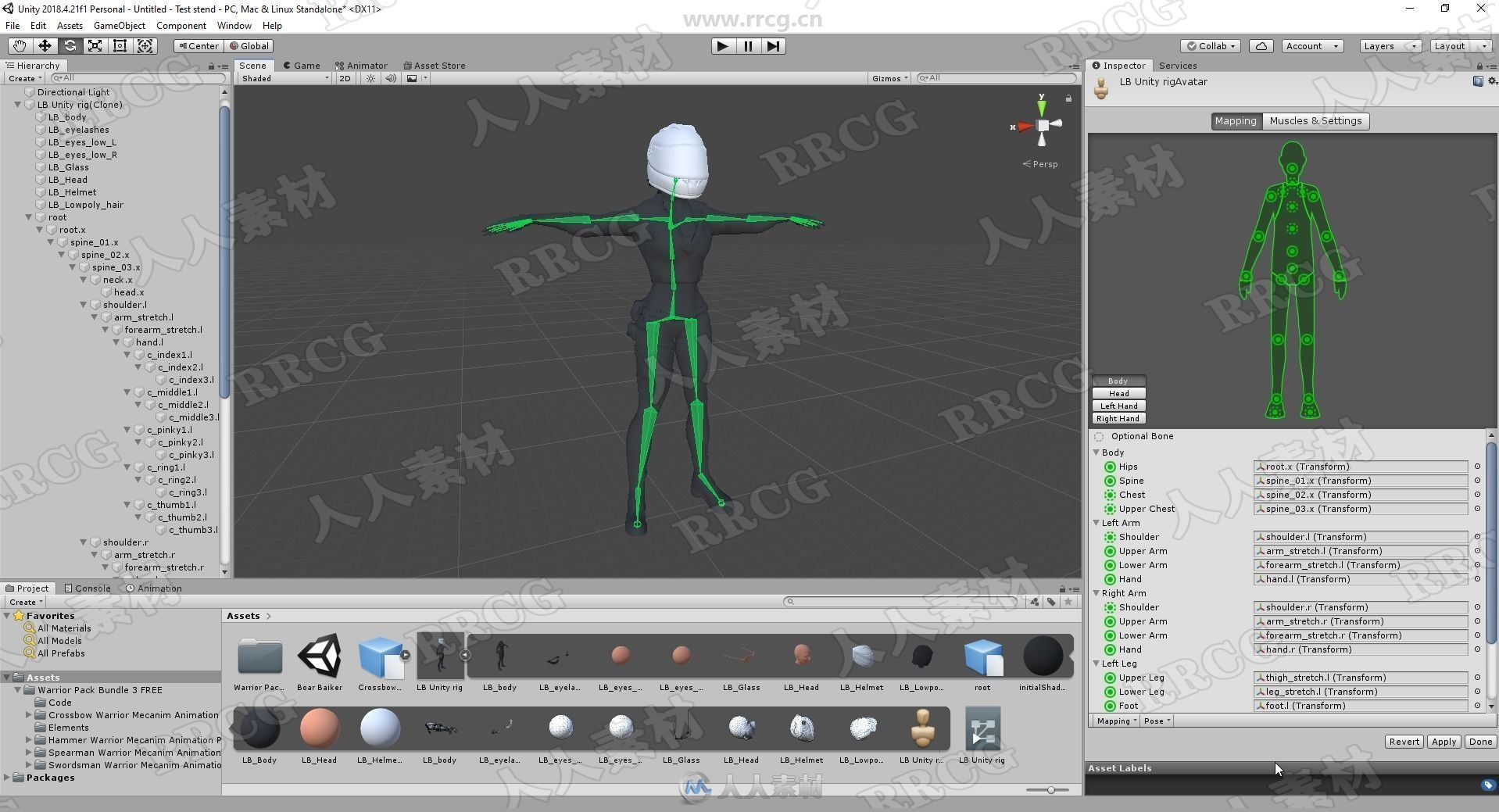Screen dimensions: 1499x812
Task: Select the Rect transform tool
Action: tap(120, 46)
